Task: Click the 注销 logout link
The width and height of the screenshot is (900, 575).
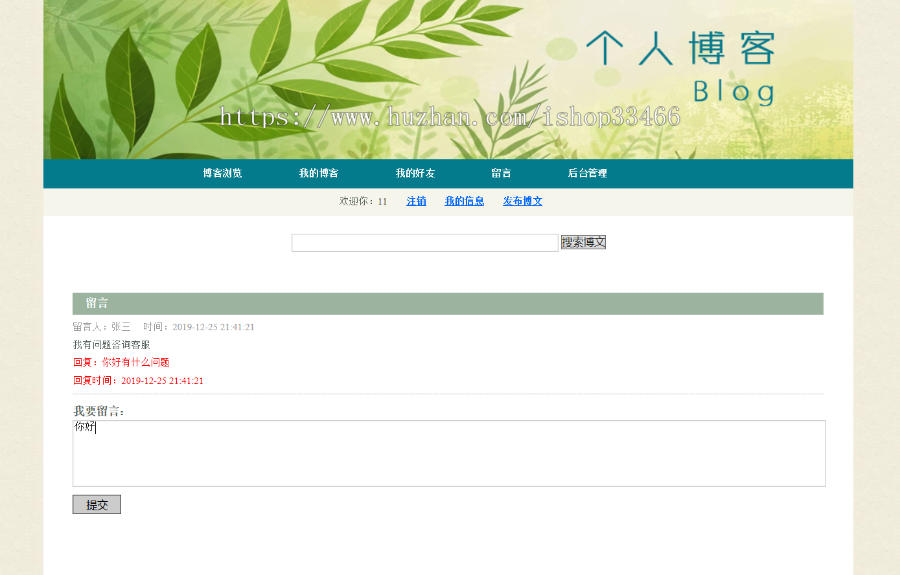Action: pos(416,201)
